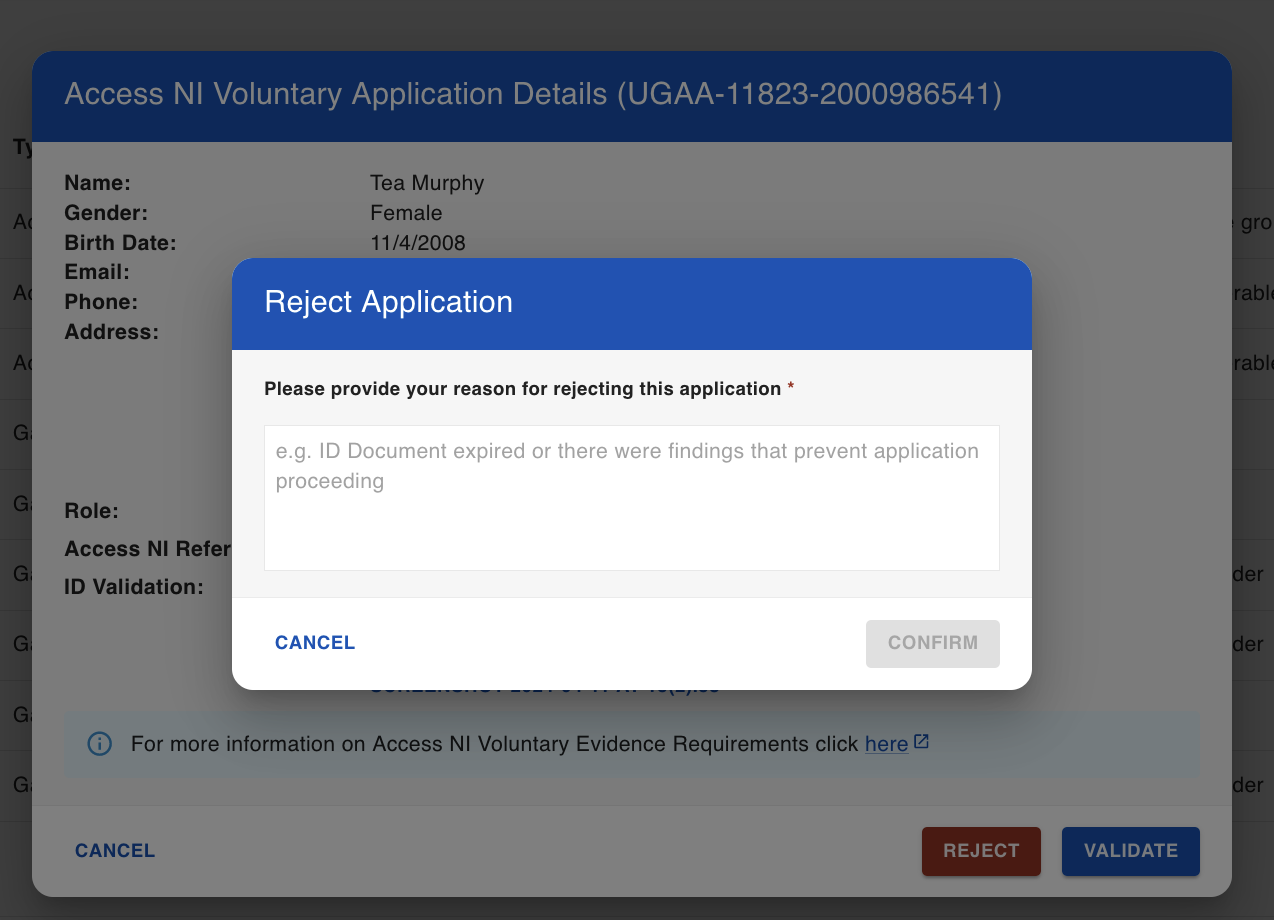
Task: Confirm the application rejection
Action: click(x=933, y=643)
